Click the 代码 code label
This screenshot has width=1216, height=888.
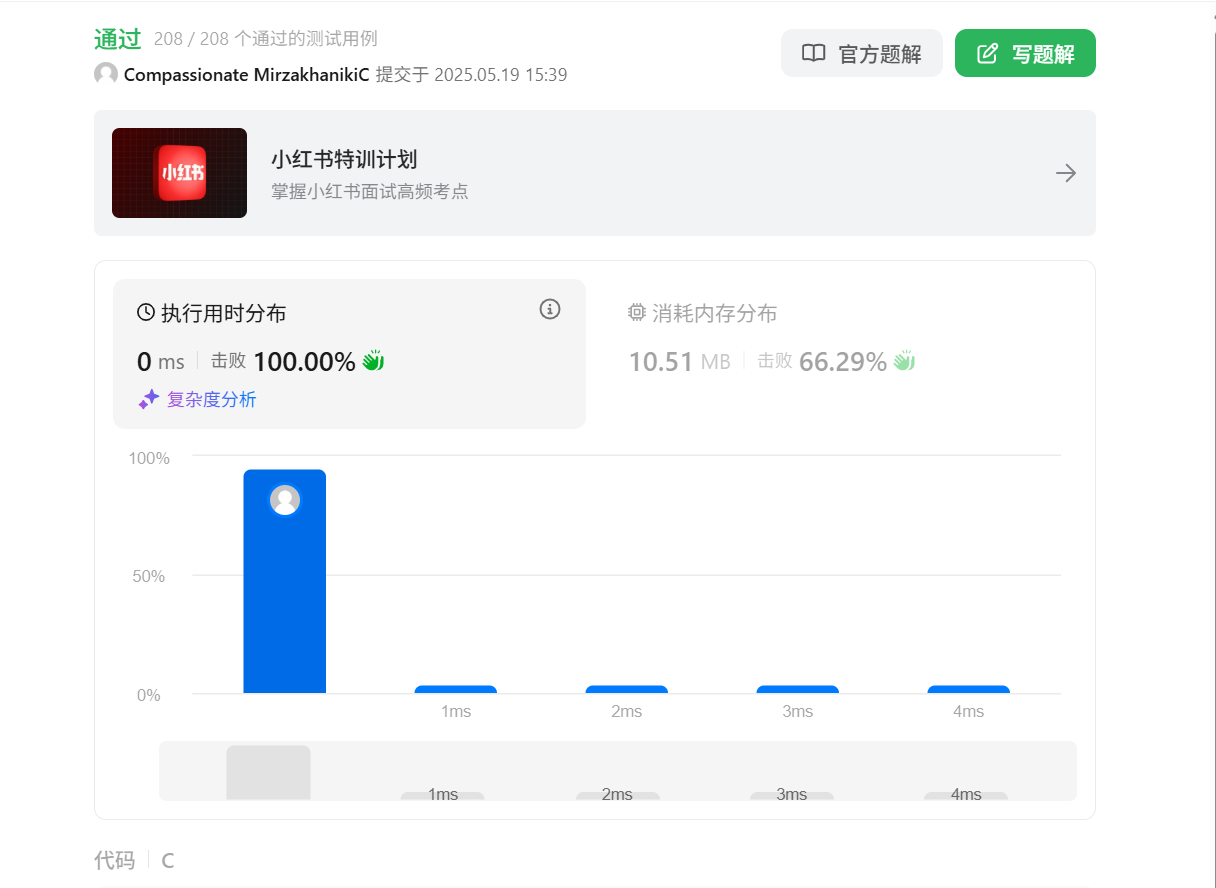114,860
